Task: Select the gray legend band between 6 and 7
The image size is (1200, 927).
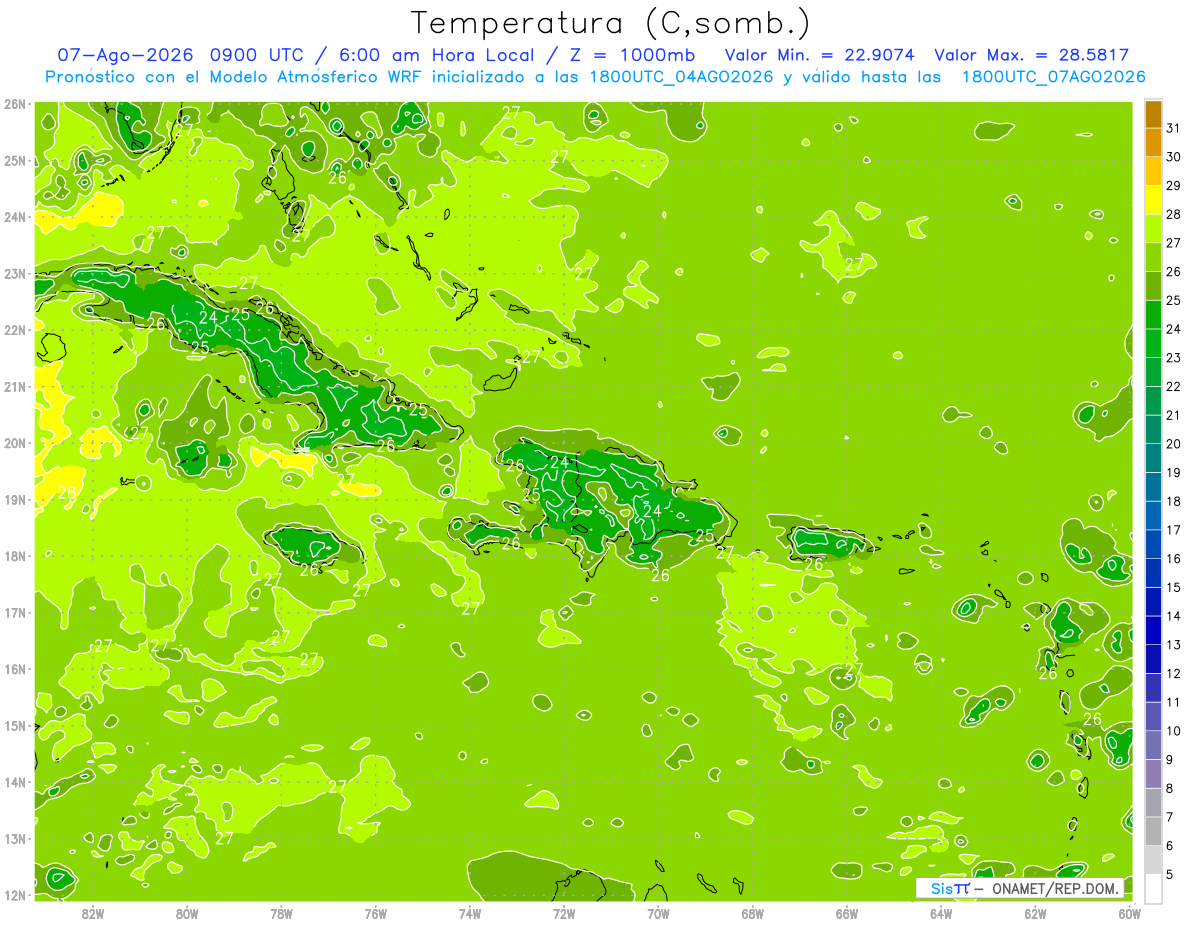Action: click(1153, 830)
